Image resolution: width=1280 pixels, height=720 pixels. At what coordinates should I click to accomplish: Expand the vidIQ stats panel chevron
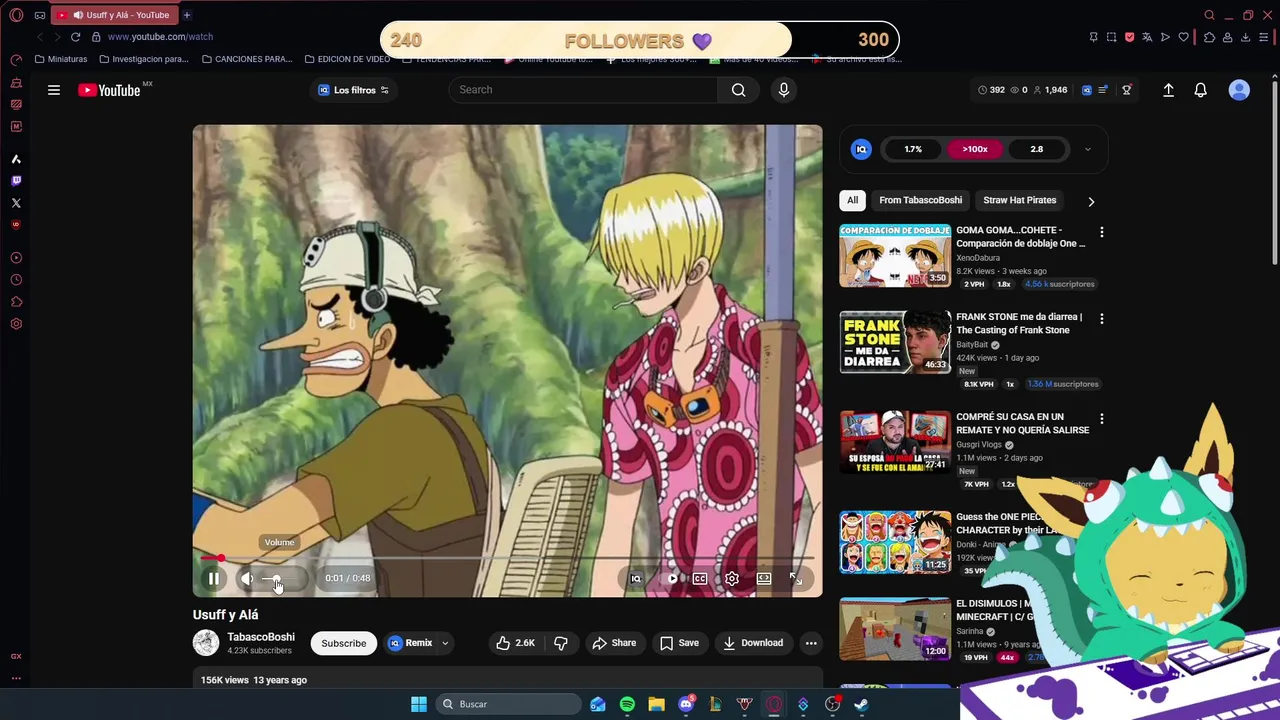(x=1088, y=149)
